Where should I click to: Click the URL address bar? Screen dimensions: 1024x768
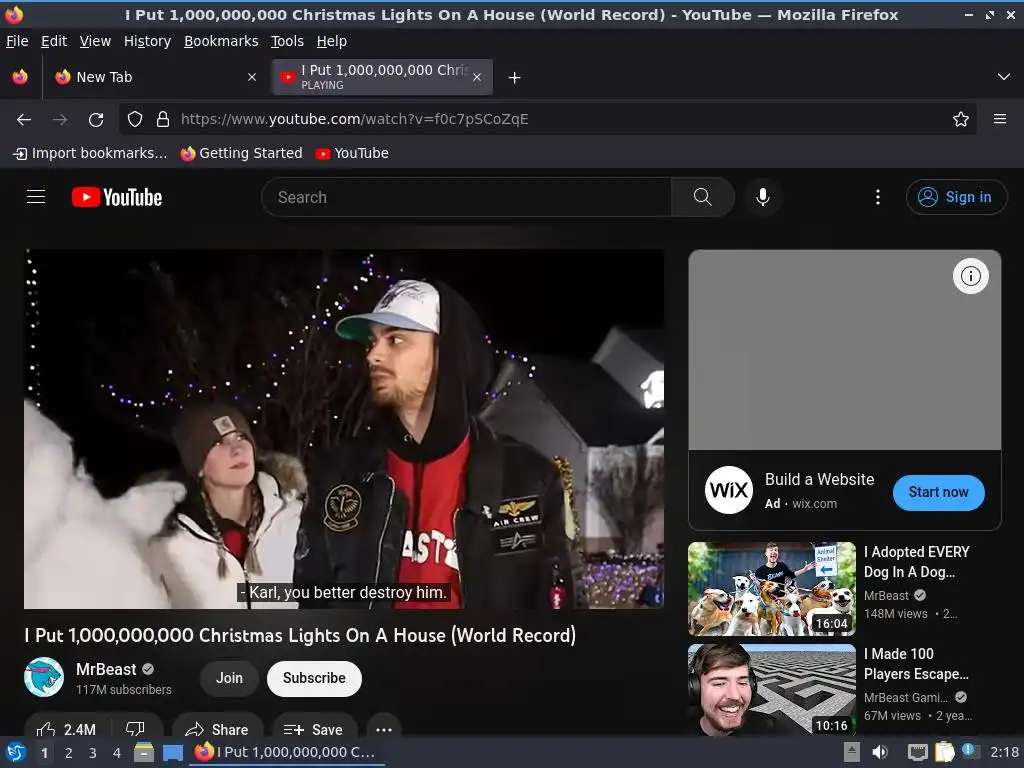549,120
